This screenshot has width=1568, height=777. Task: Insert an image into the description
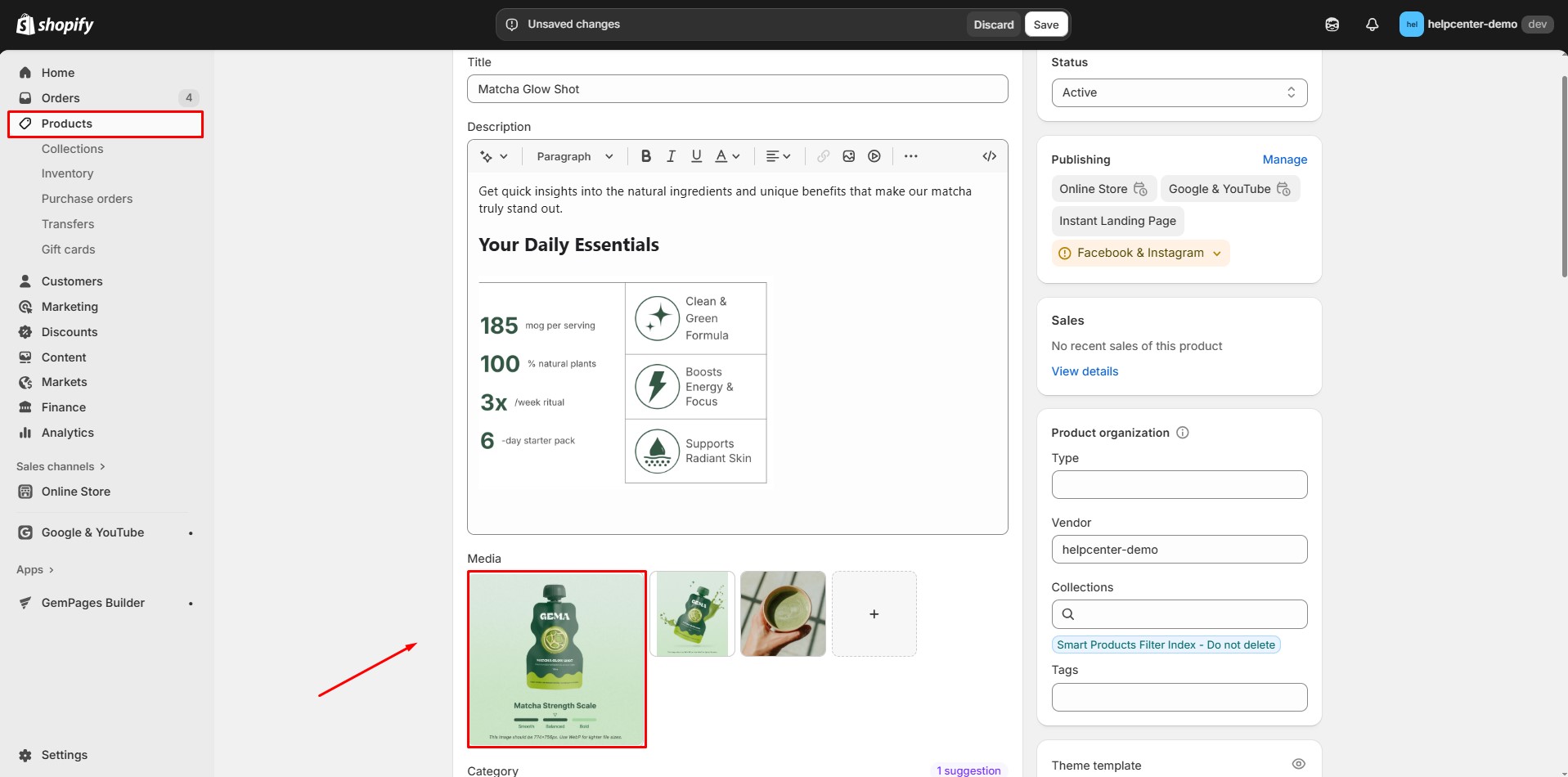[x=848, y=155]
